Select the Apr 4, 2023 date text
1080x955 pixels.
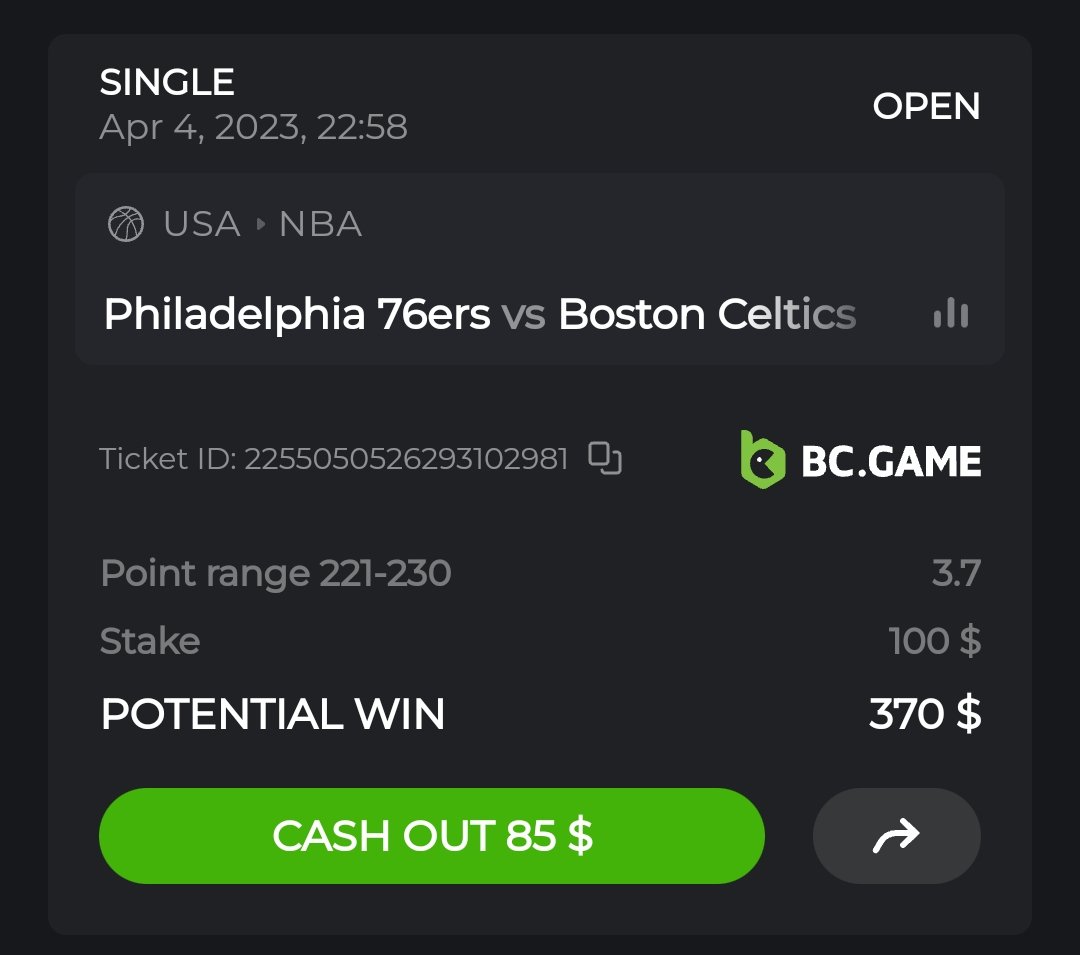click(253, 128)
